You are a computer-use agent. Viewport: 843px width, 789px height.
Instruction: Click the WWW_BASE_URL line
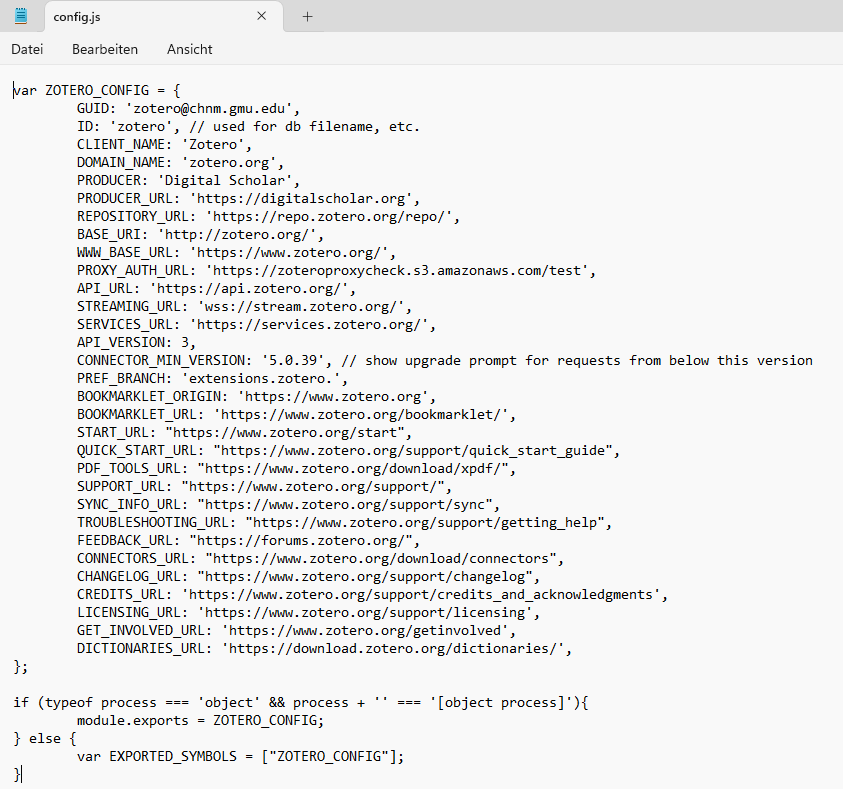pos(236,253)
